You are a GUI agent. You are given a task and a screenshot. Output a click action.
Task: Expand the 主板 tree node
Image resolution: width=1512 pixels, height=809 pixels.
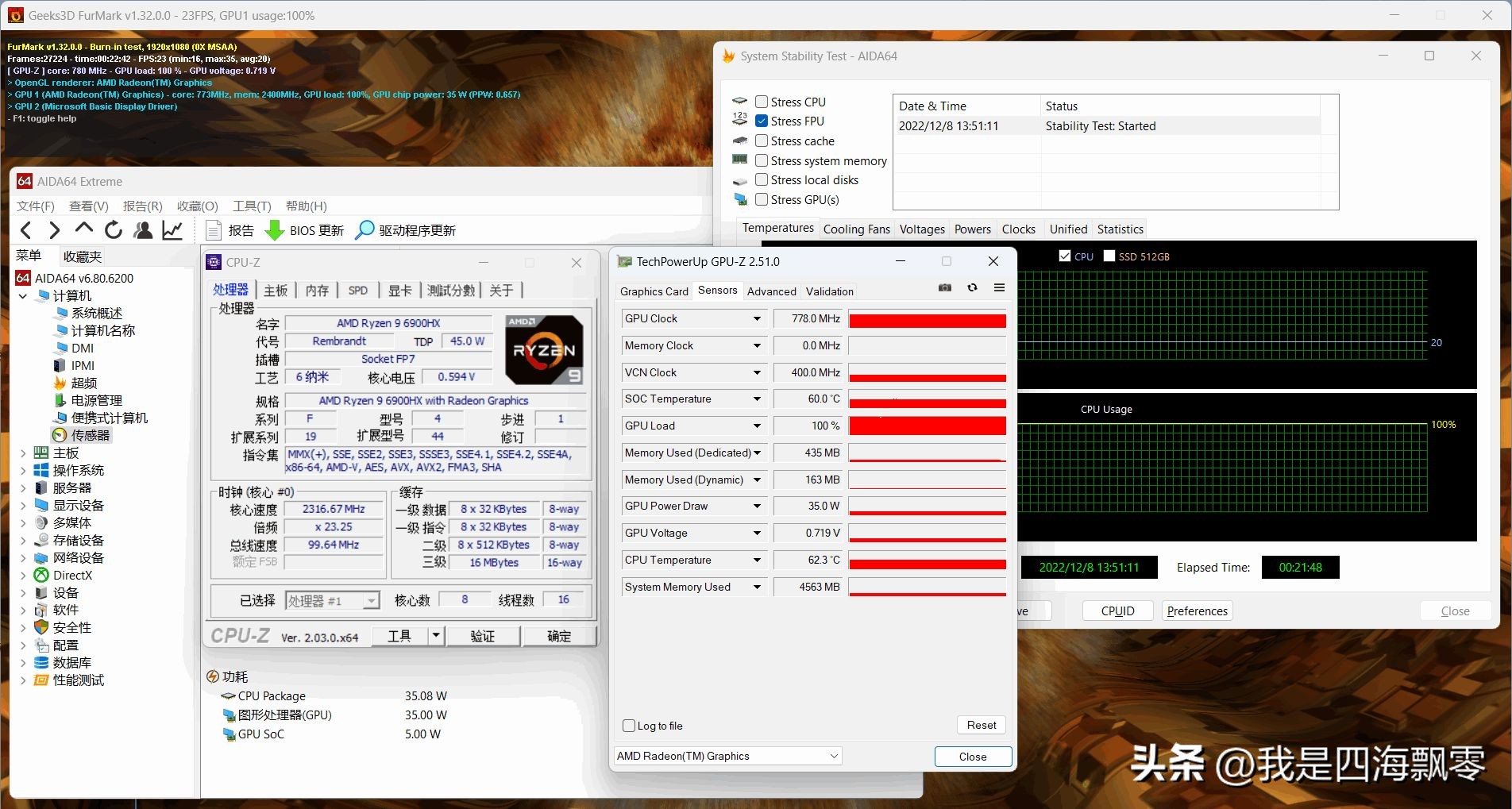click(23, 453)
